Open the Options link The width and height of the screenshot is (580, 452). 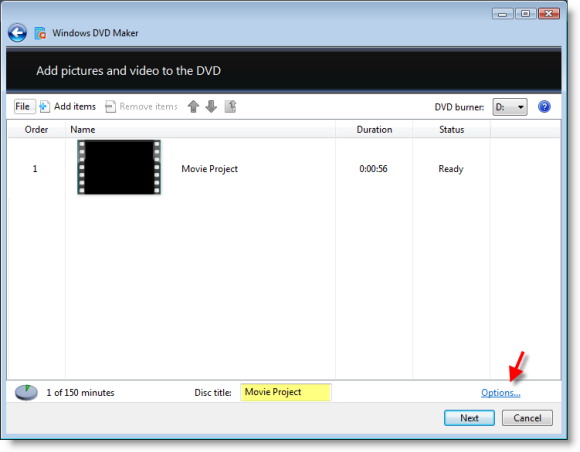pos(500,393)
